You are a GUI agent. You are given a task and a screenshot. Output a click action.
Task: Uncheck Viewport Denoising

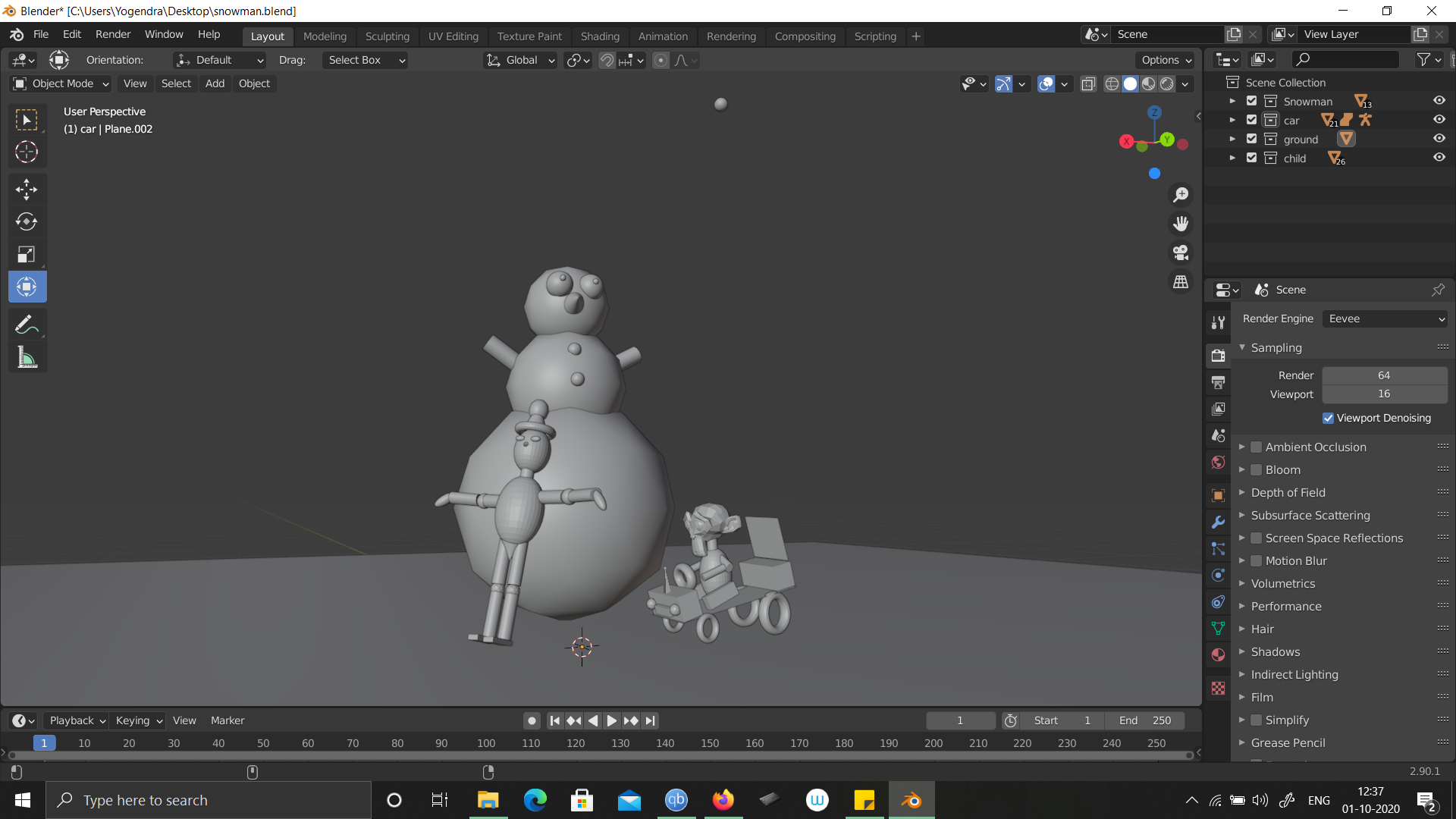[x=1328, y=418]
